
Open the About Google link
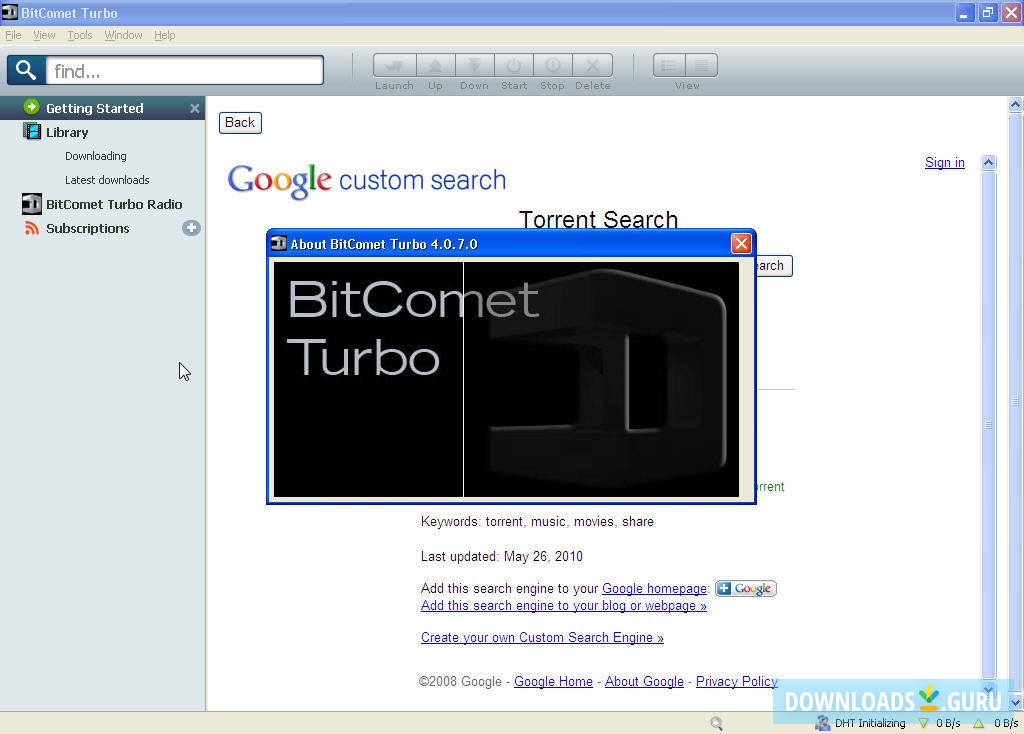point(644,681)
